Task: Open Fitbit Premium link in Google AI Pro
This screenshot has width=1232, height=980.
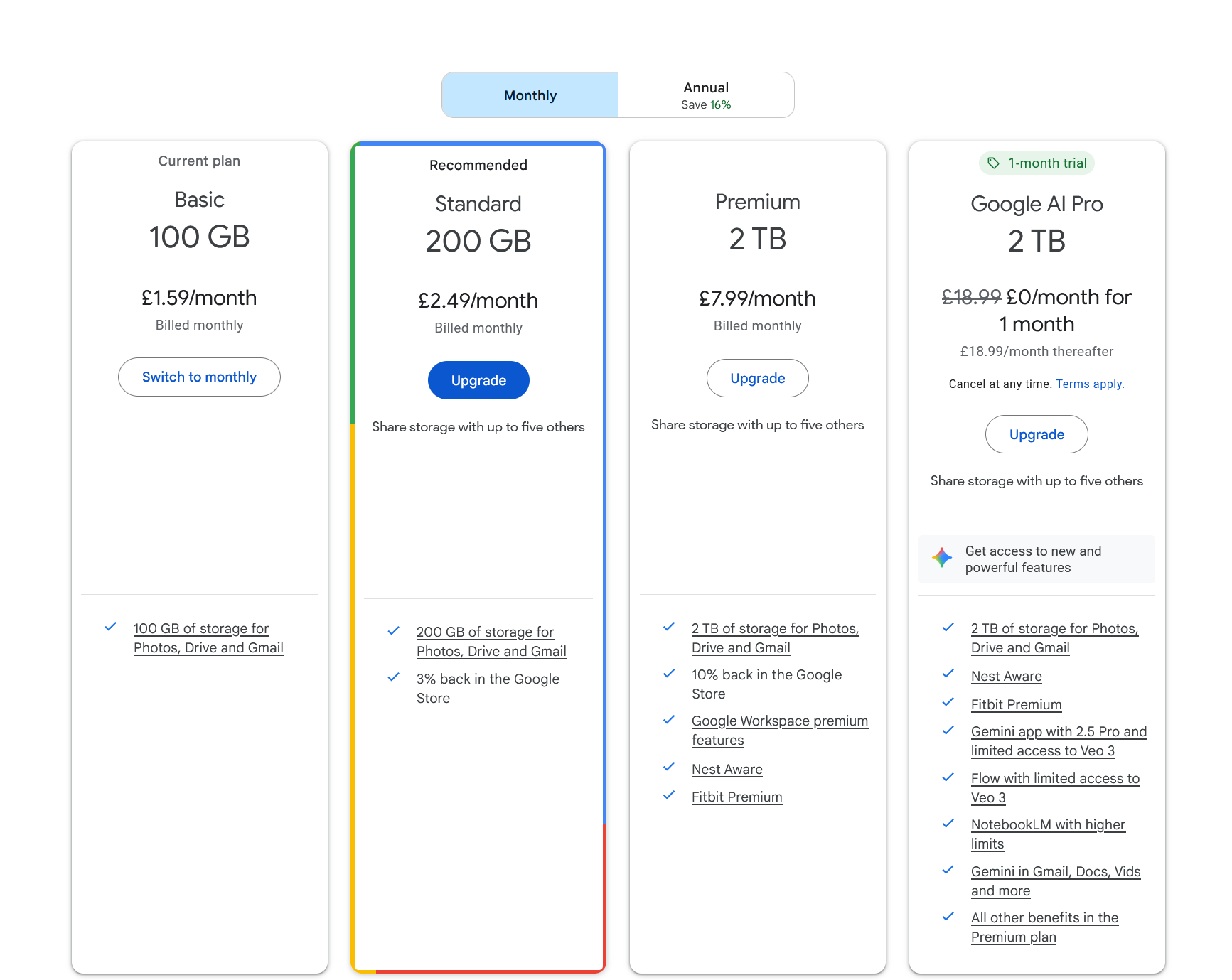Action: tap(1016, 704)
